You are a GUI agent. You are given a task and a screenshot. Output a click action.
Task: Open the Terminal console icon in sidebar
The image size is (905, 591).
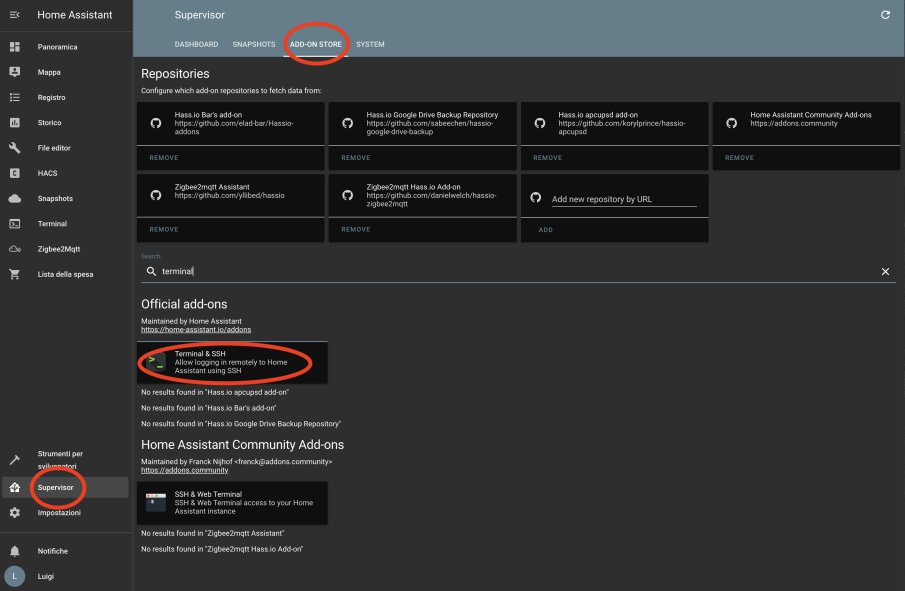click(x=14, y=224)
